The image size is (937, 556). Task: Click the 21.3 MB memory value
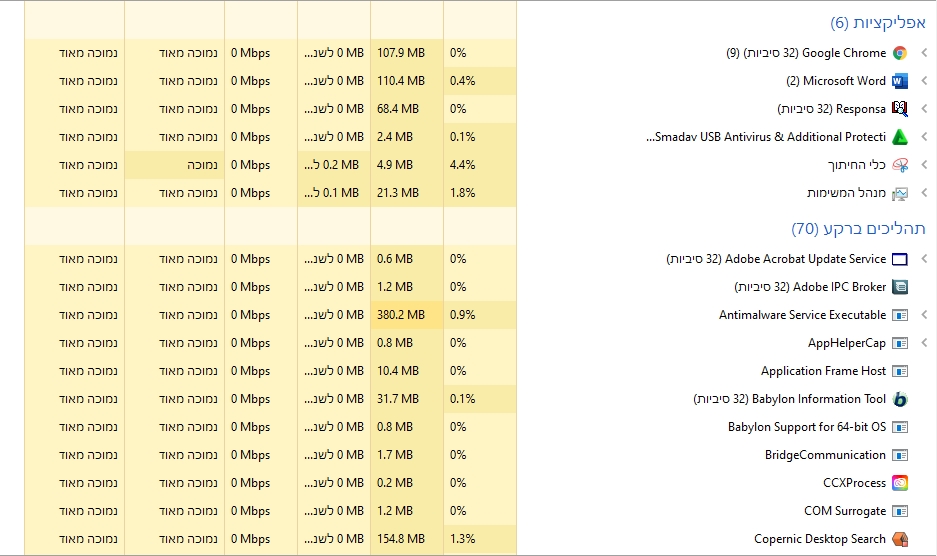(x=398, y=193)
